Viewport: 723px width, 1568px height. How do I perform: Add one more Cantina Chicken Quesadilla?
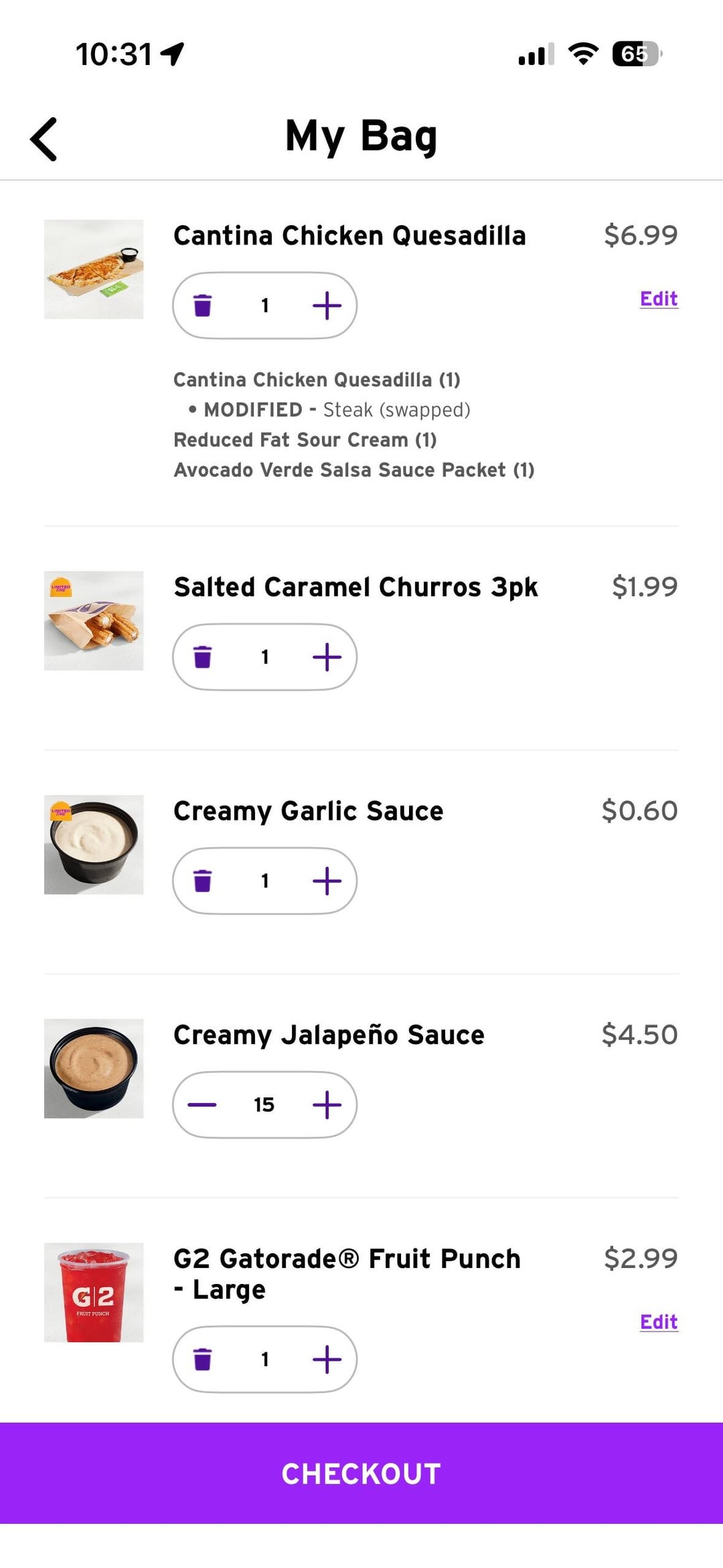(327, 305)
